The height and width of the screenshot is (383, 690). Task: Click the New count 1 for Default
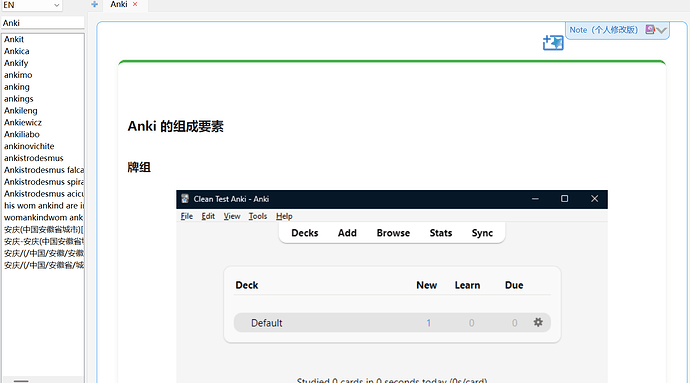tap(428, 323)
